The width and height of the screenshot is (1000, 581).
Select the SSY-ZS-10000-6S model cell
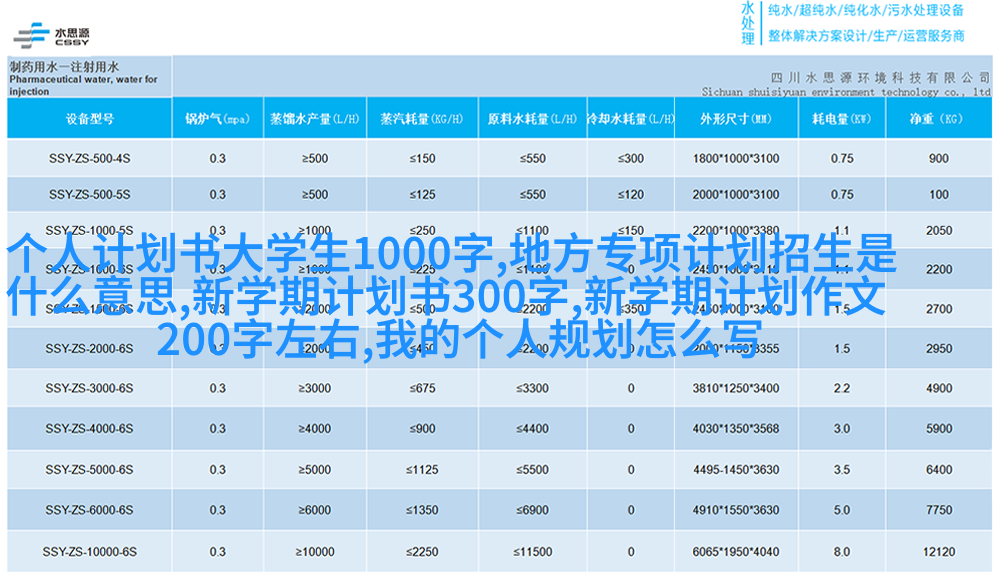coord(89,551)
